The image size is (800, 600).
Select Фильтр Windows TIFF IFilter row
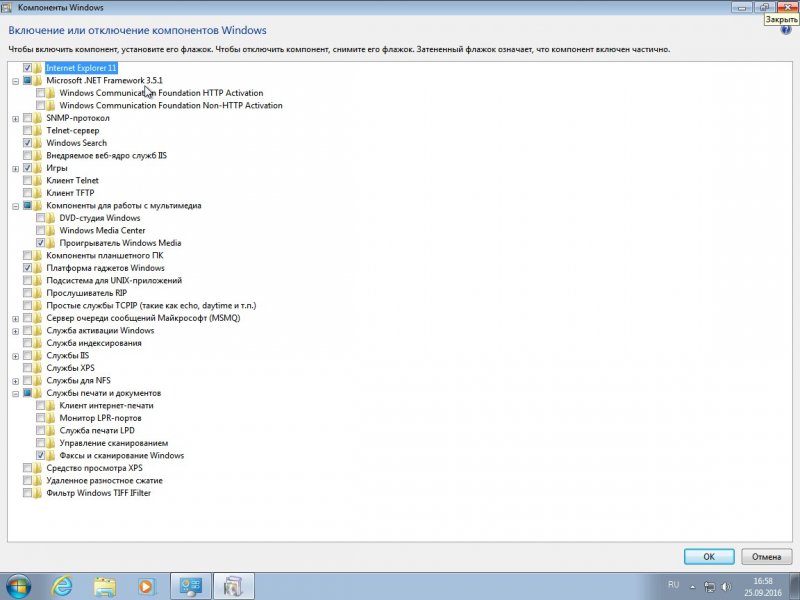98,493
